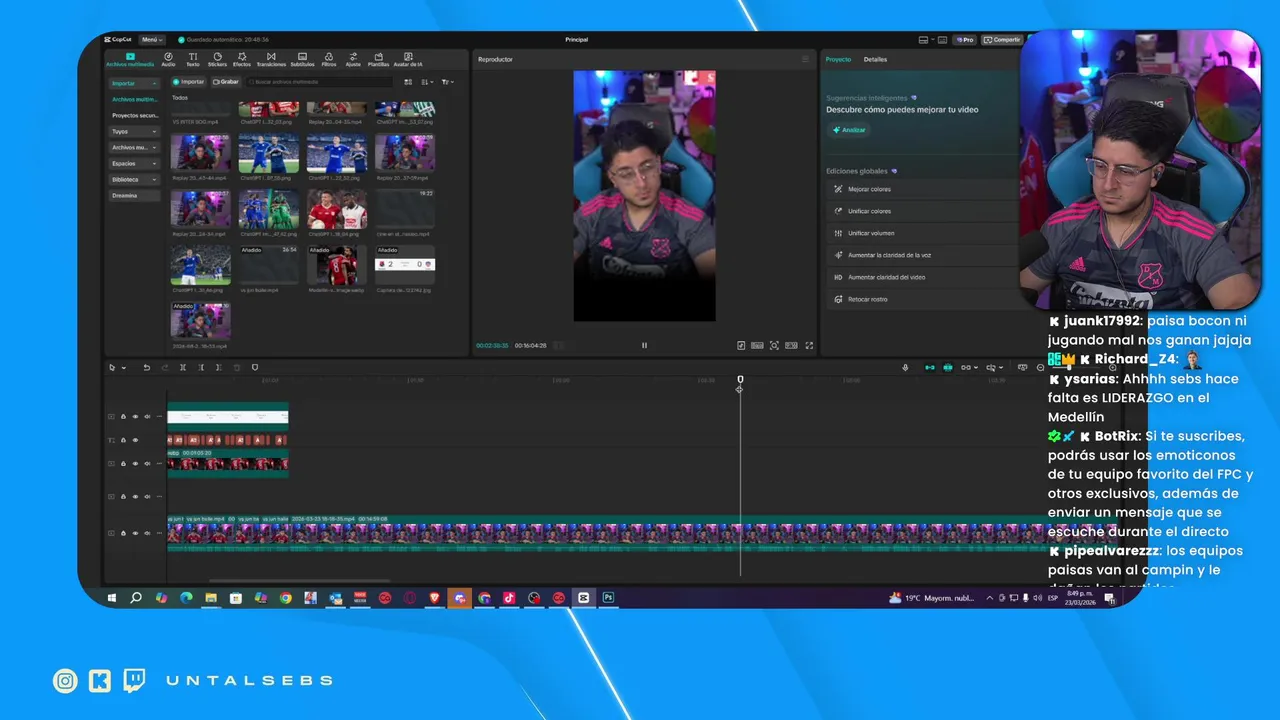
Task: Lock the bottom main video track
Action: [123, 533]
